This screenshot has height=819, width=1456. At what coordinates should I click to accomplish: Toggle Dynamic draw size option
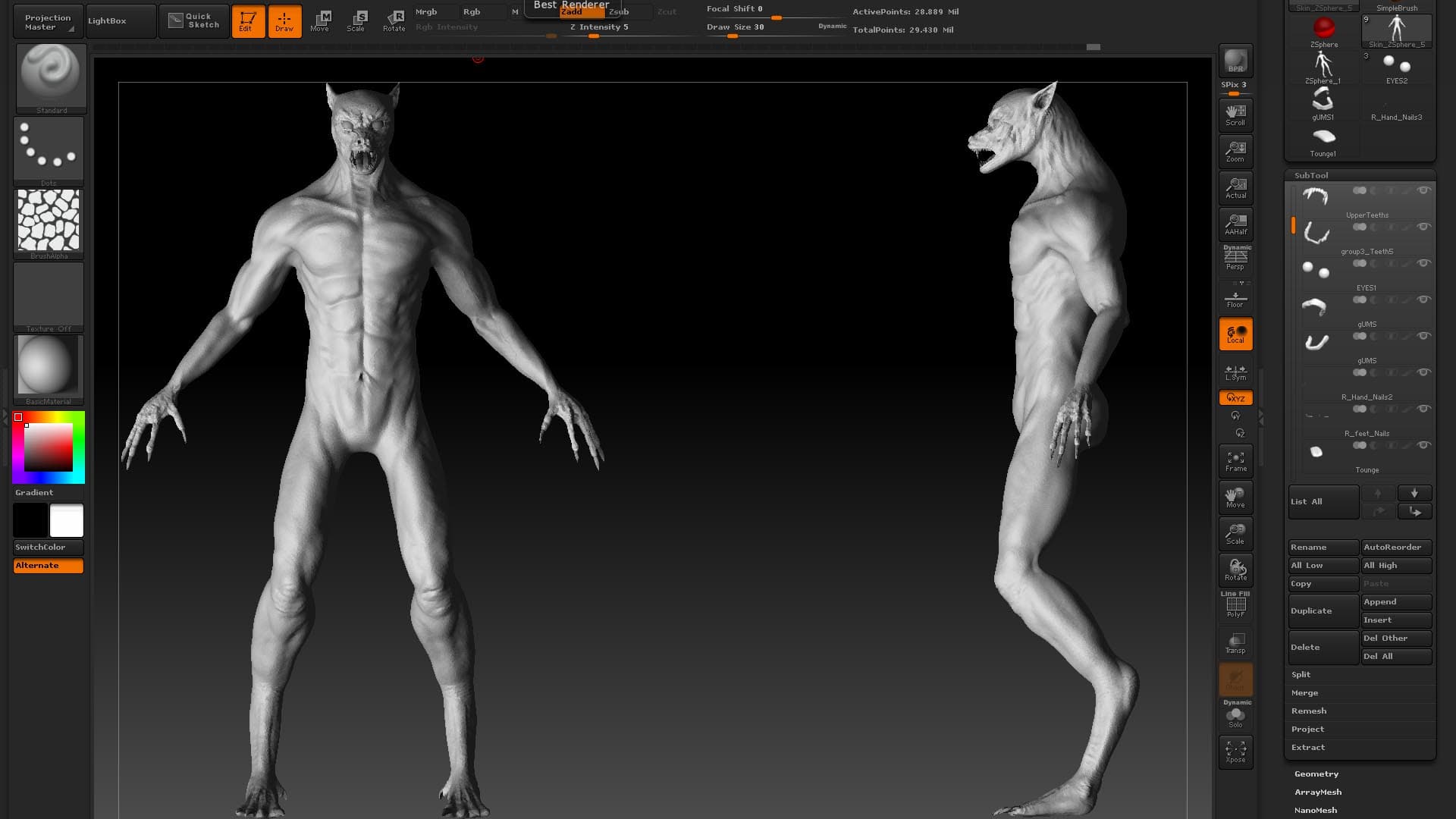click(832, 26)
